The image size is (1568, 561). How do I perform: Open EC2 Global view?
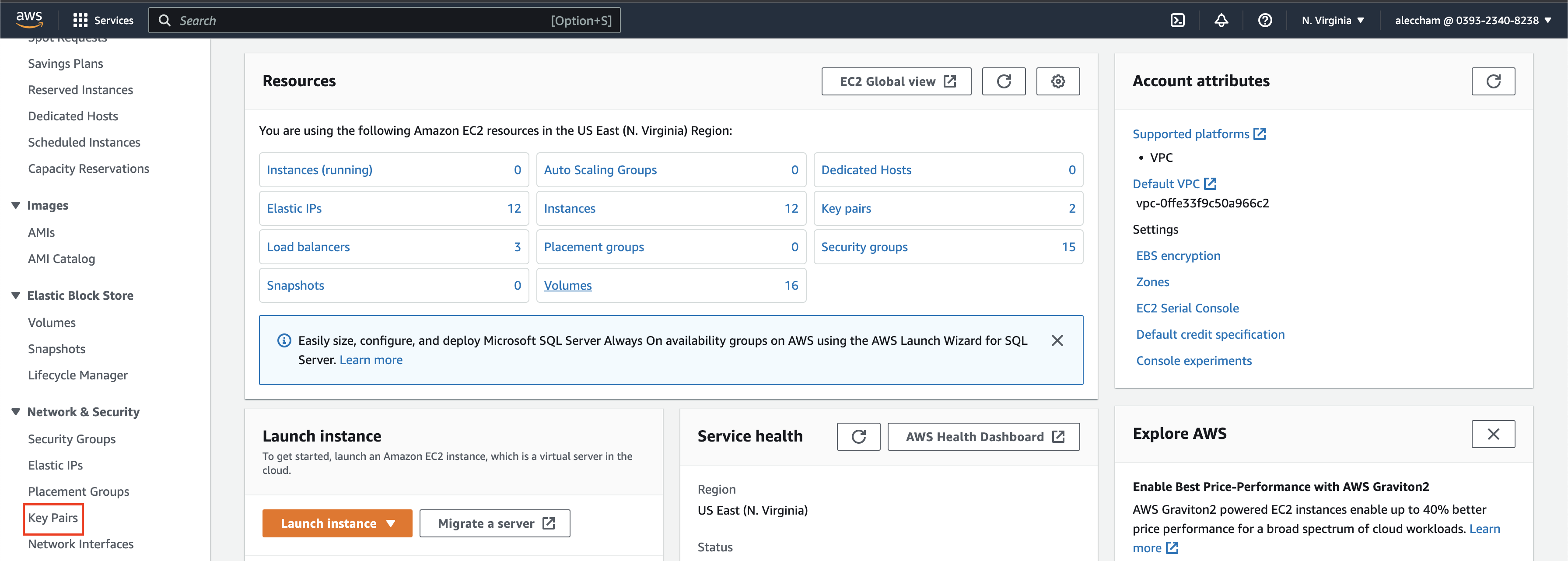[896, 82]
